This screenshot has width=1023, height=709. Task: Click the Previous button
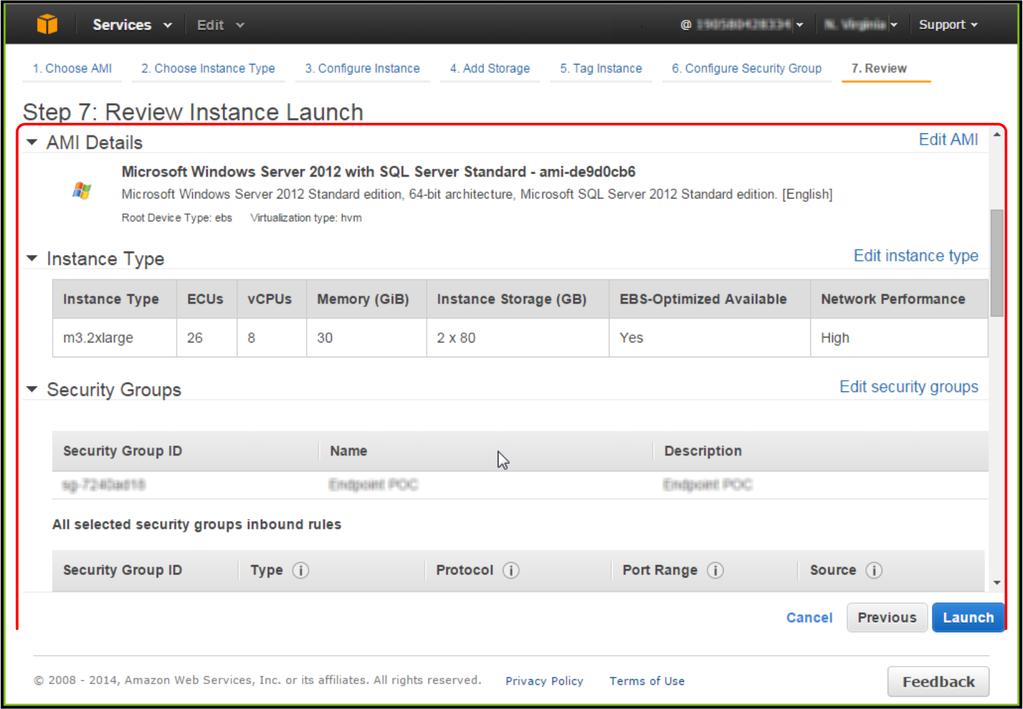(x=887, y=617)
